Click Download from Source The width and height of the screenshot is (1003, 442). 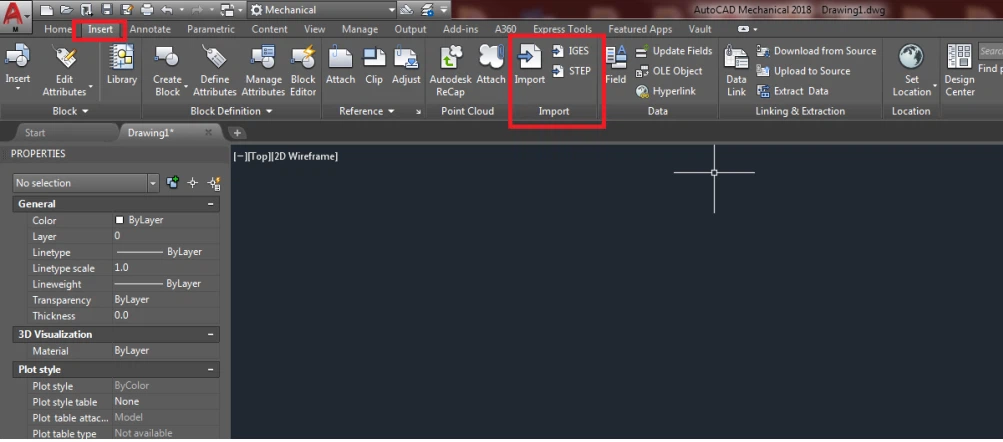click(816, 51)
